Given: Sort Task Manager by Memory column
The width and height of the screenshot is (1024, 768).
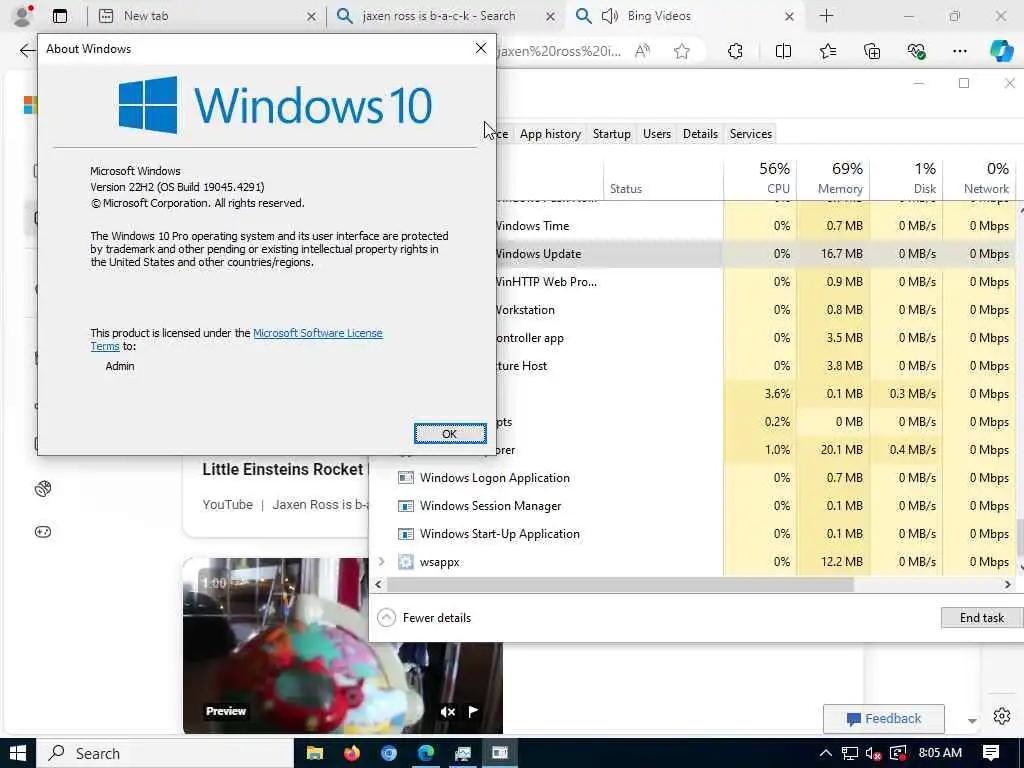Looking at the screenshot, I should coord(833,178).
